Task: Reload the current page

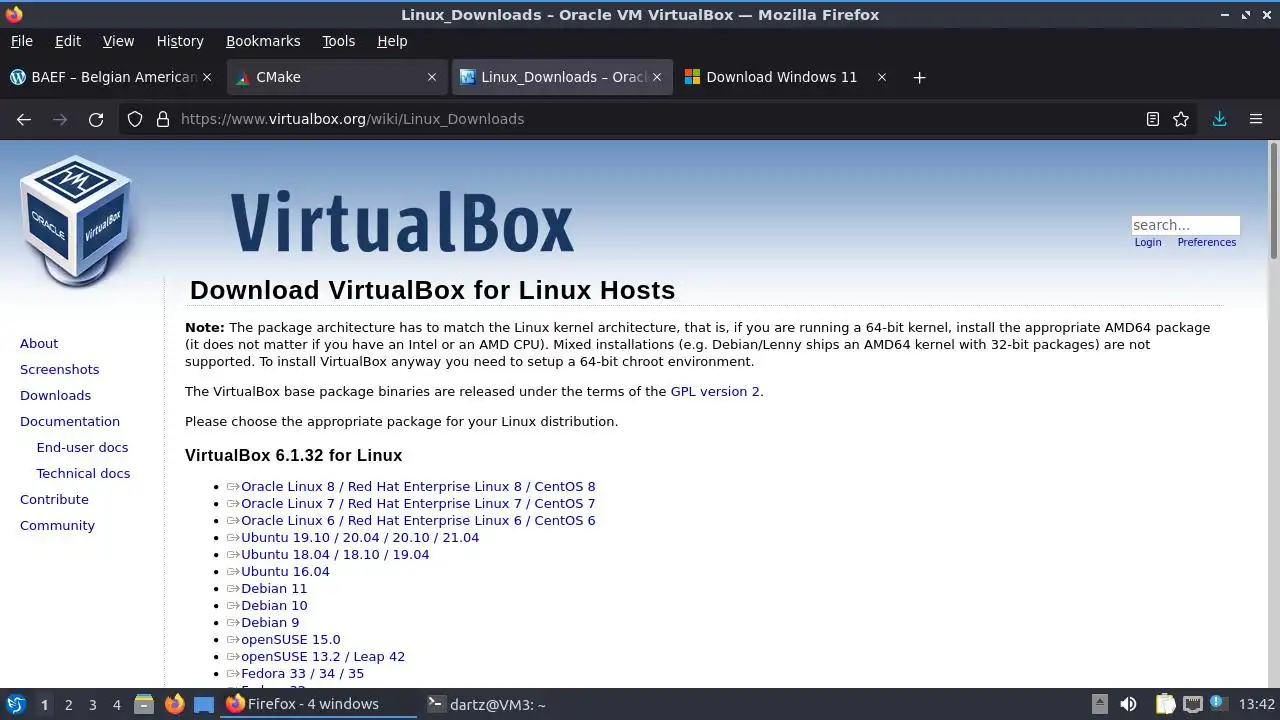Action: [x=96, y=119]
